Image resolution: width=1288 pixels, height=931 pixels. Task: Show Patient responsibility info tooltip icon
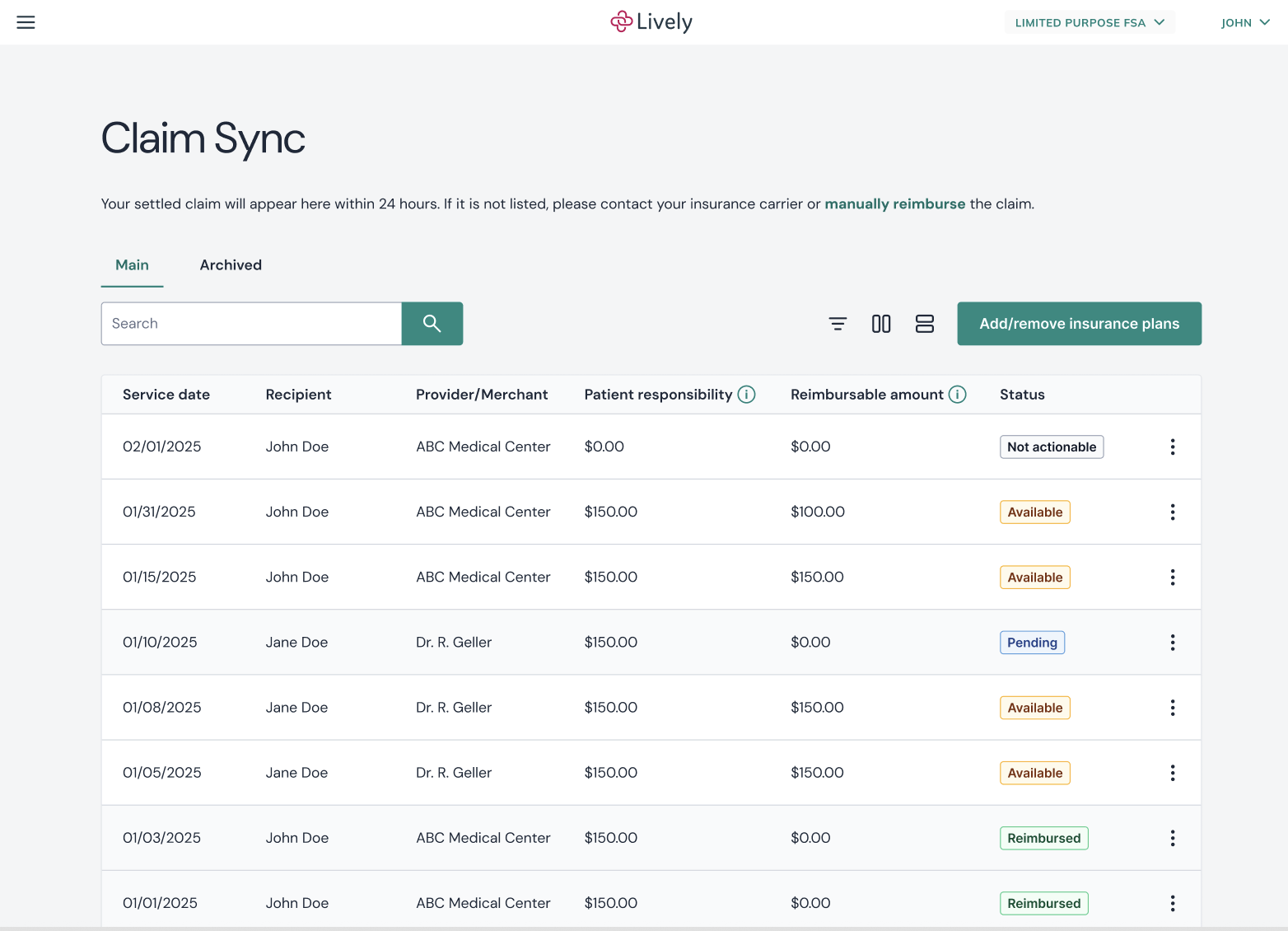[747, 395]
